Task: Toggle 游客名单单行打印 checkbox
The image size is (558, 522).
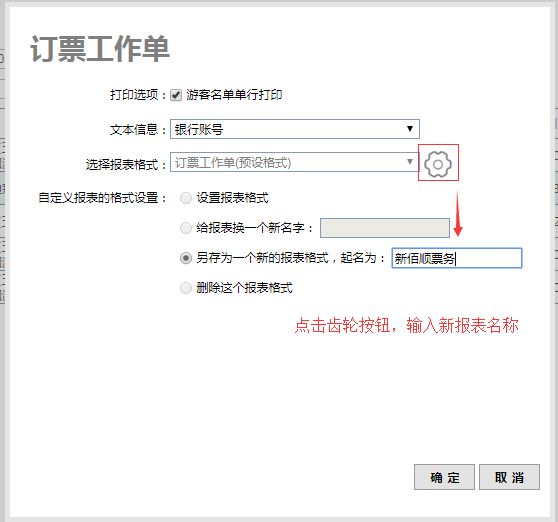Action: pyautogui.click(x=176, y=95)
